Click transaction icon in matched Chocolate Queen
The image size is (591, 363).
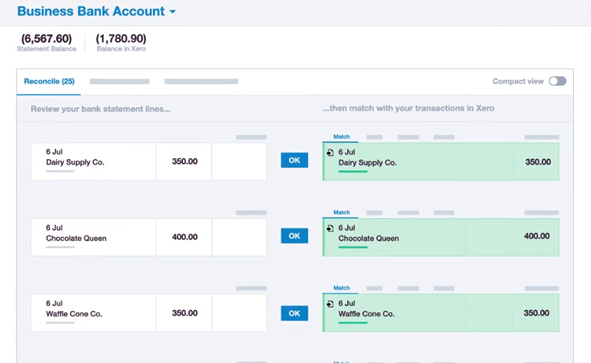[x=330, y=228]
